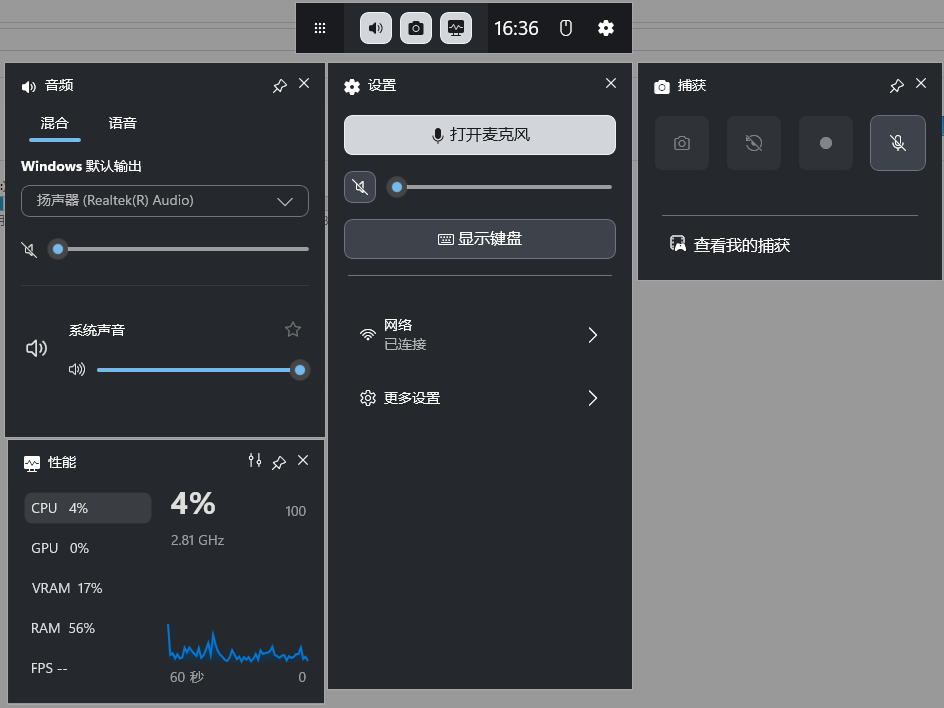
Task: Open performance graph options in the 性能 widget
Action: 255,461
